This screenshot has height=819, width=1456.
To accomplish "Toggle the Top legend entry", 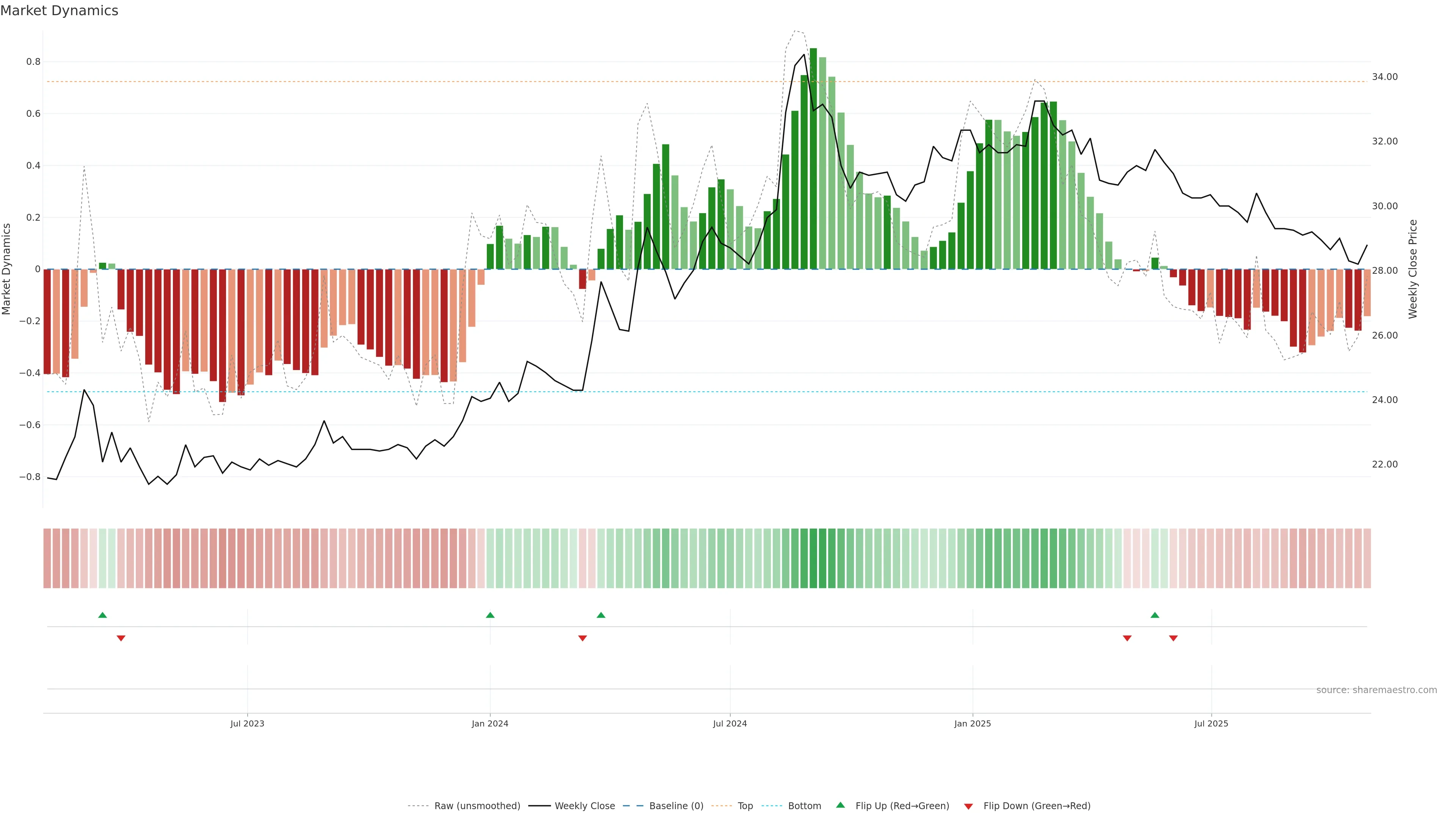I will pyautogui.click(x=745, y=806).
